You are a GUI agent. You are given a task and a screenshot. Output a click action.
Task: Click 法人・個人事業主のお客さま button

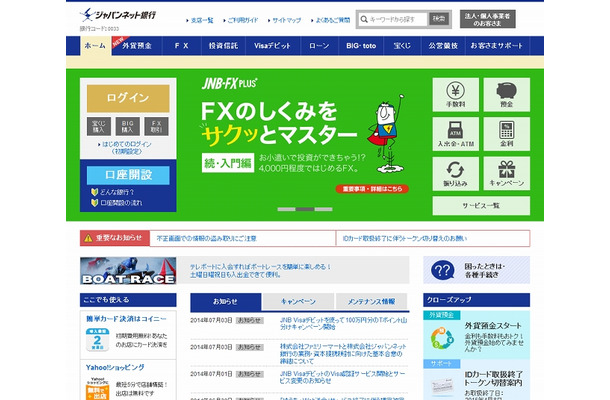488,19
